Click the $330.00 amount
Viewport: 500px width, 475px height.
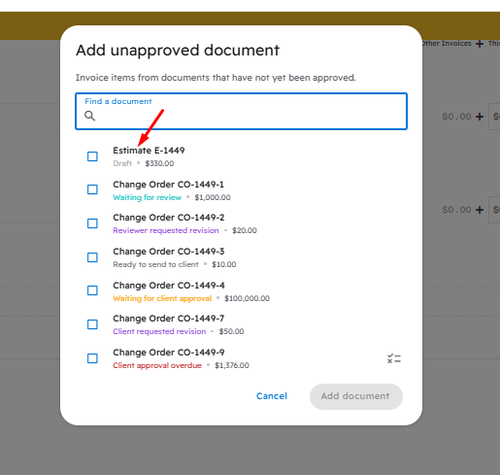pos(159,163)
